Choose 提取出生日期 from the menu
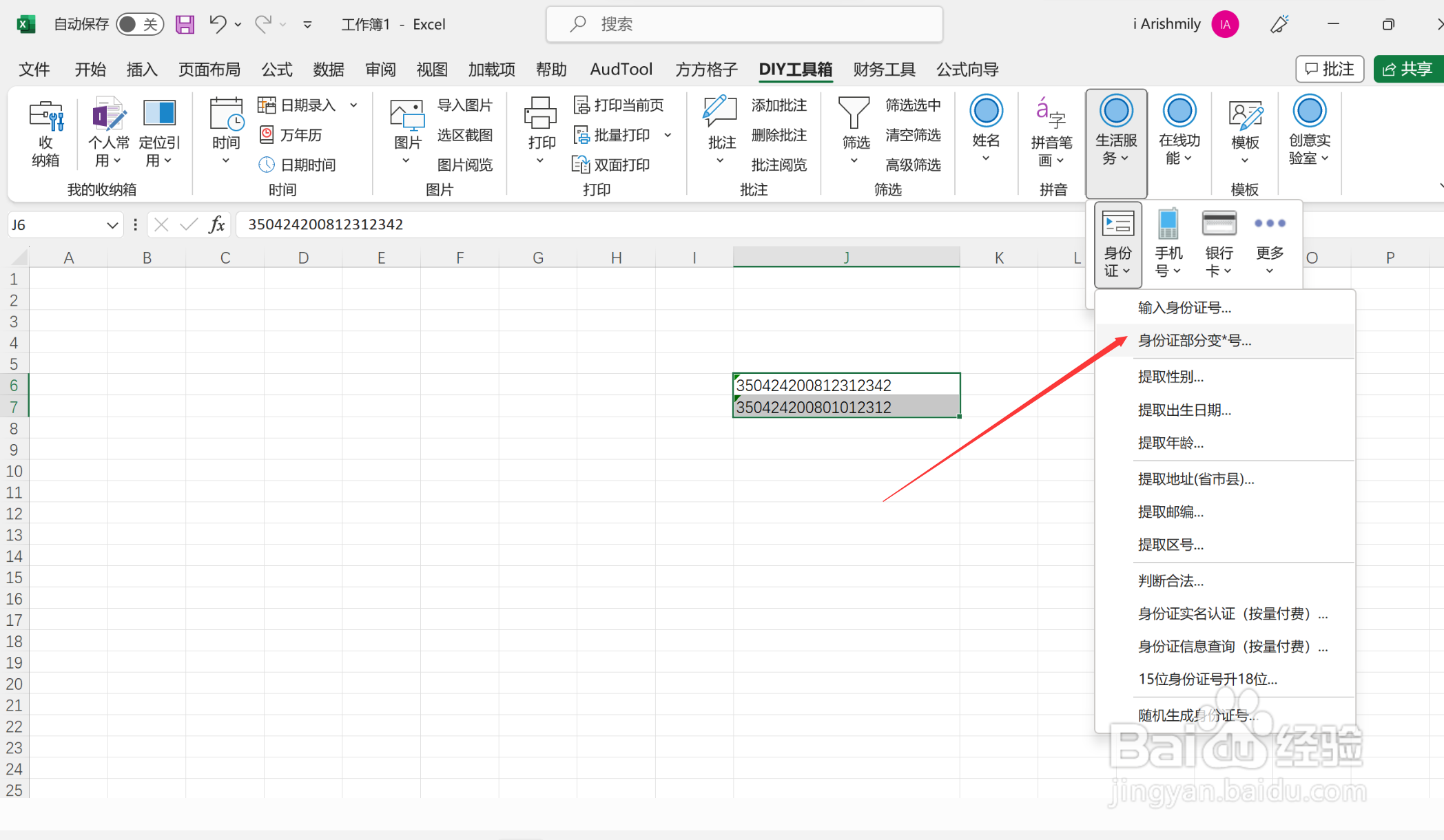 pos(1184,410)
